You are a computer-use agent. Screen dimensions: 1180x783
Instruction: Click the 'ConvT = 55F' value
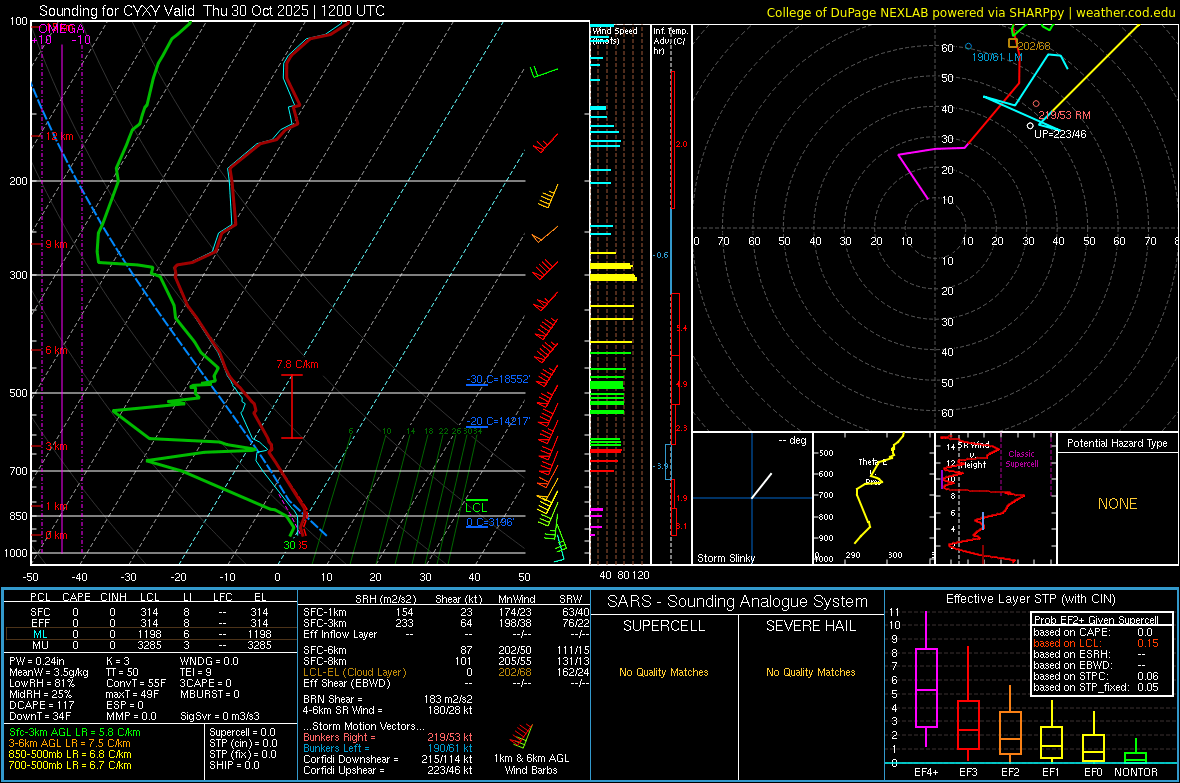point(135,683)
